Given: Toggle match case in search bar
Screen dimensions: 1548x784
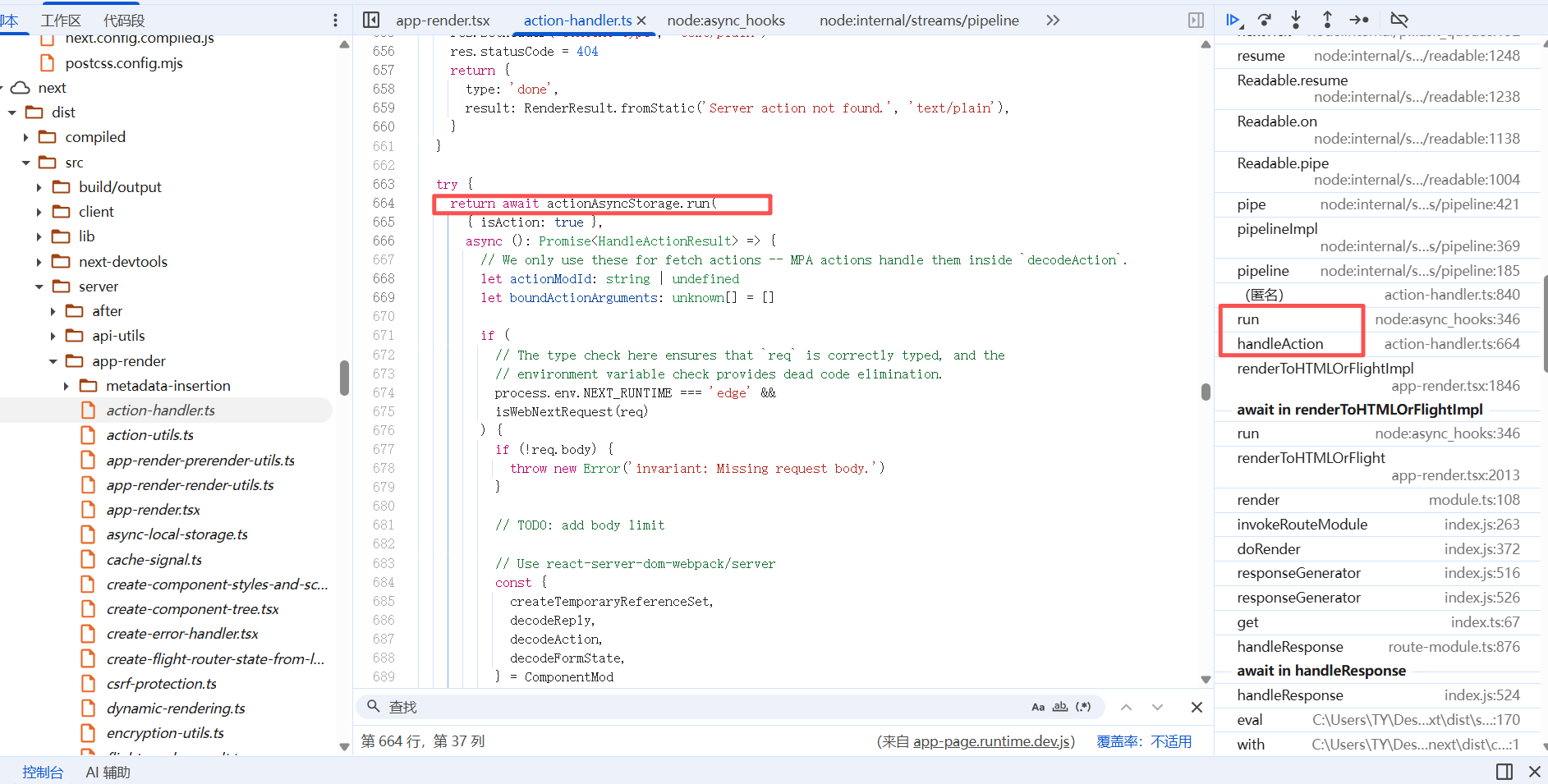Looking at the screenshot, I should [1038, 707].
